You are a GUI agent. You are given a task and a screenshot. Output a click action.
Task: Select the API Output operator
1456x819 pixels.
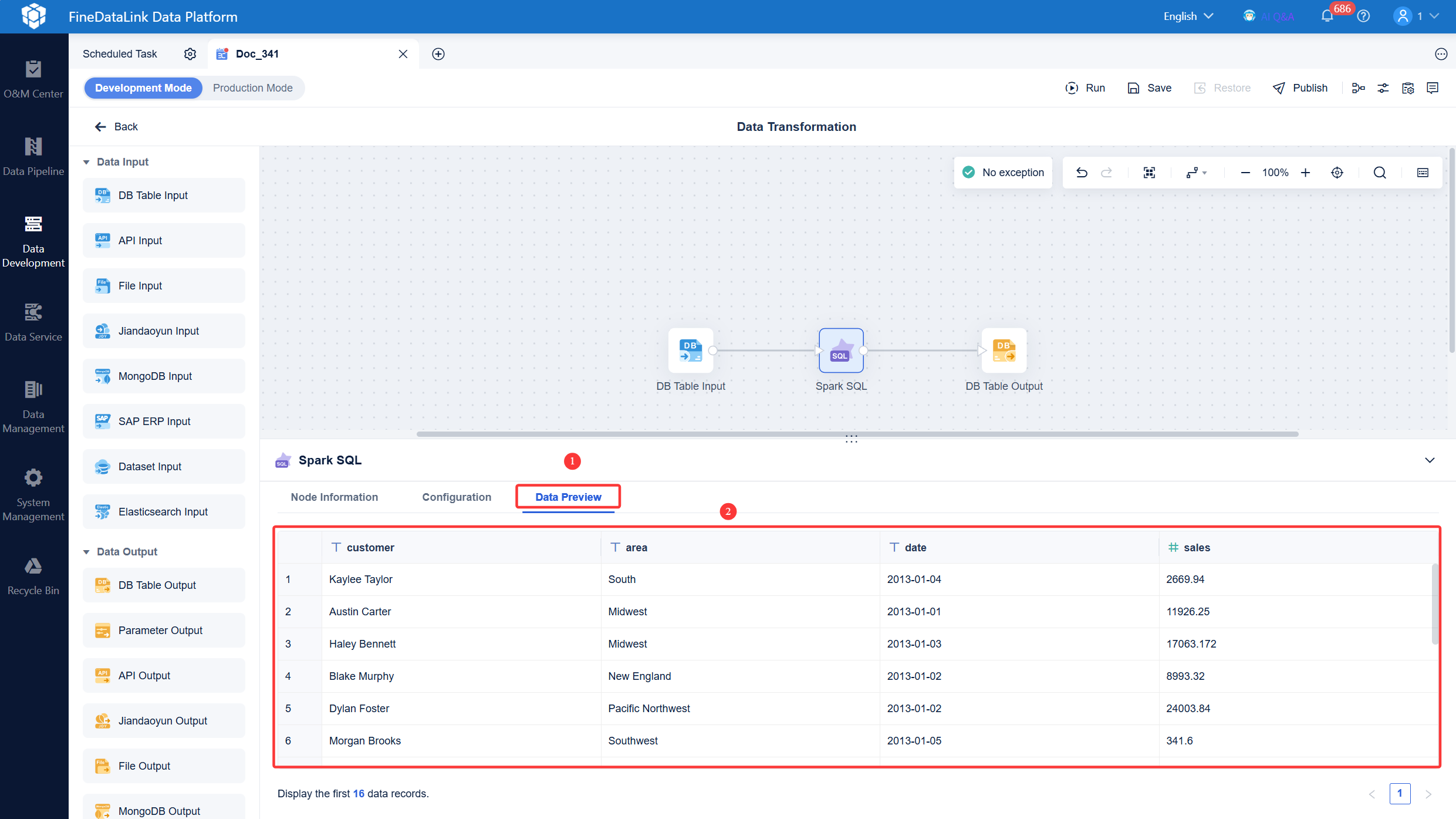[164, 676]
